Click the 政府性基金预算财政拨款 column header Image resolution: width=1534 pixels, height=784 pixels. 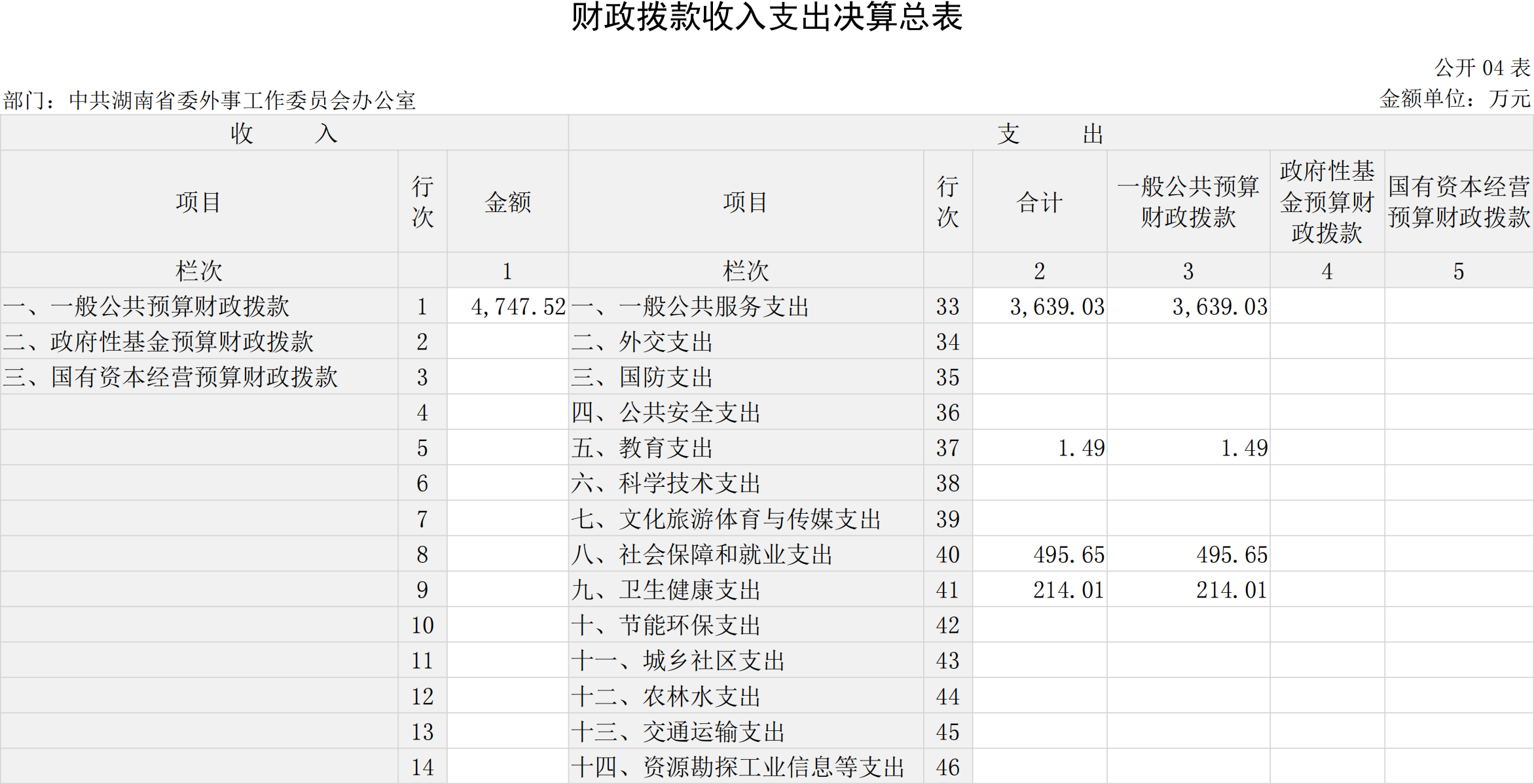pyautogui.click(x=1327, y=202)
